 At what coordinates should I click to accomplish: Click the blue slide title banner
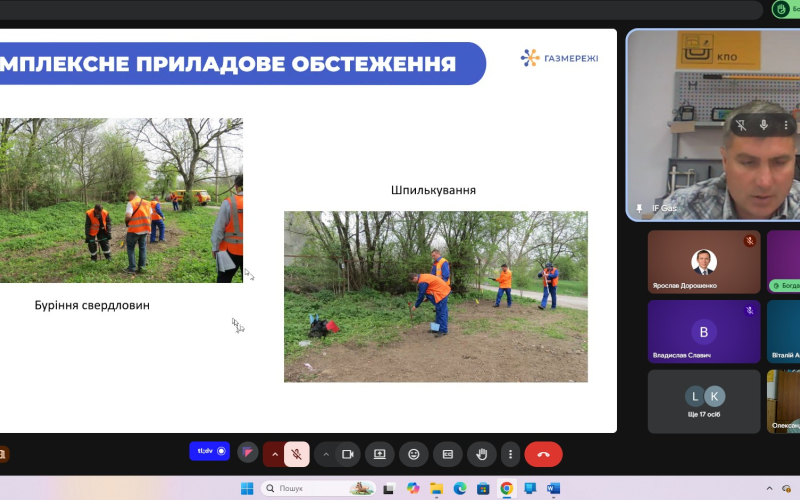(243, 63)
